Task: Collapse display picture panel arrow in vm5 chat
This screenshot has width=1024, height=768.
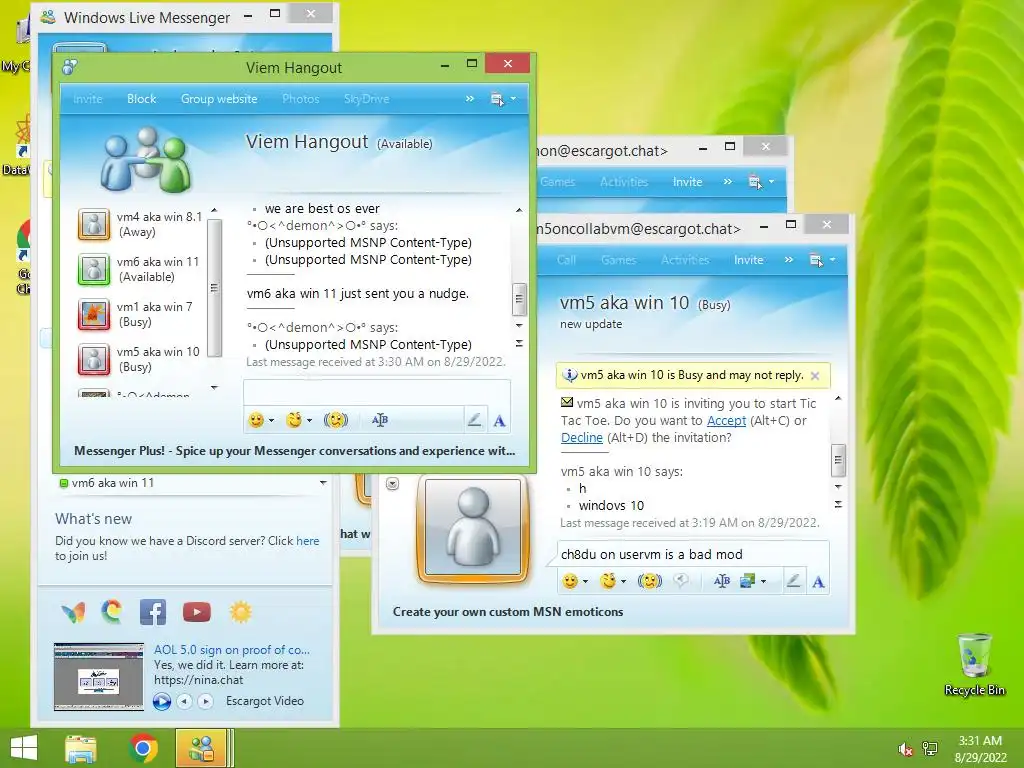Action: tap(392, 484)
